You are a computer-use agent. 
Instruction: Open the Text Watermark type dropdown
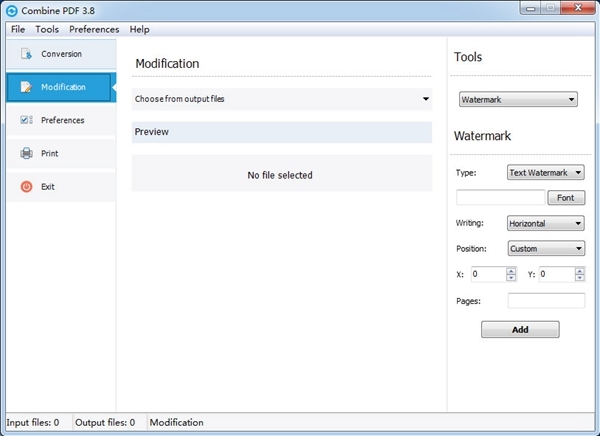546,173
